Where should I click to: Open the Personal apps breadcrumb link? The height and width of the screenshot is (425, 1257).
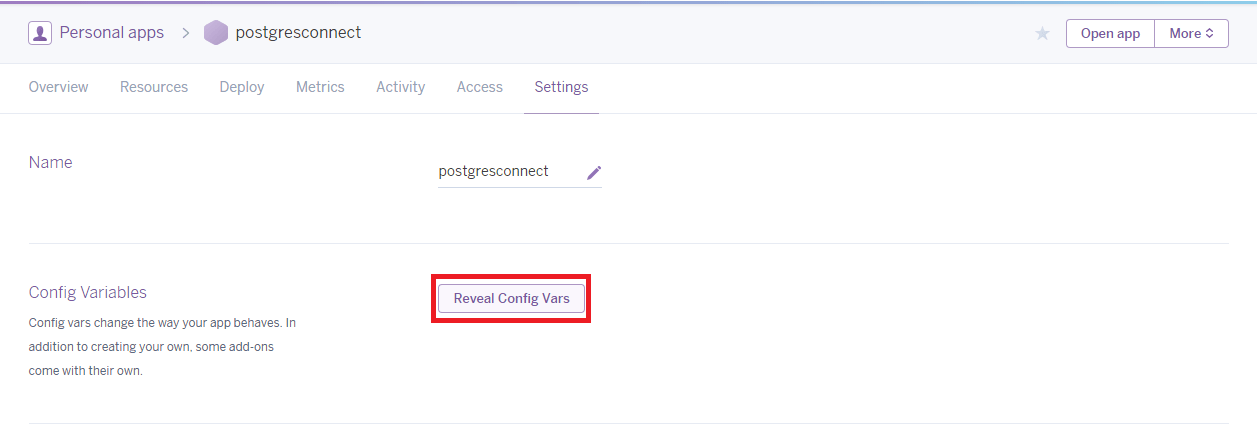[111, 33]
